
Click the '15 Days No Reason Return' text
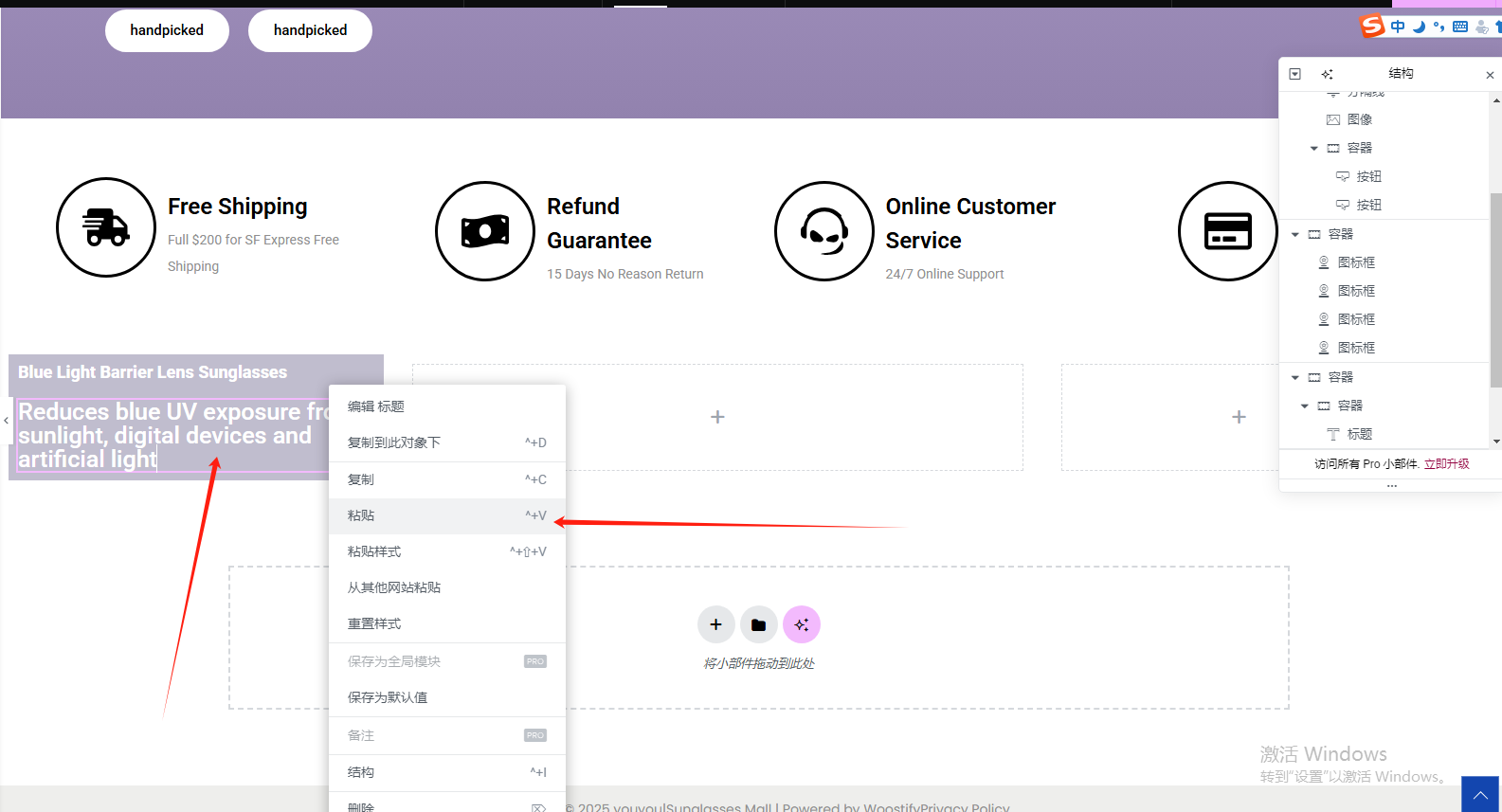(x=625, y=274)
